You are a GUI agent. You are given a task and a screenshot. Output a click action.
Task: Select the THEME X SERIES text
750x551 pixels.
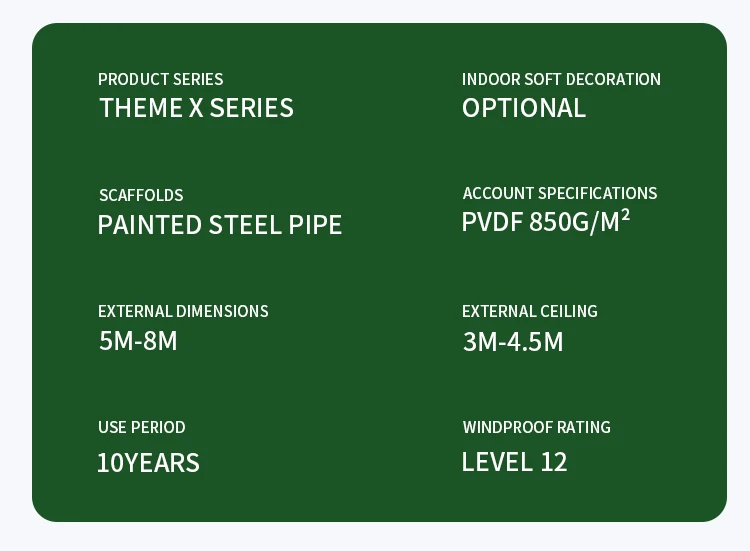196,108
